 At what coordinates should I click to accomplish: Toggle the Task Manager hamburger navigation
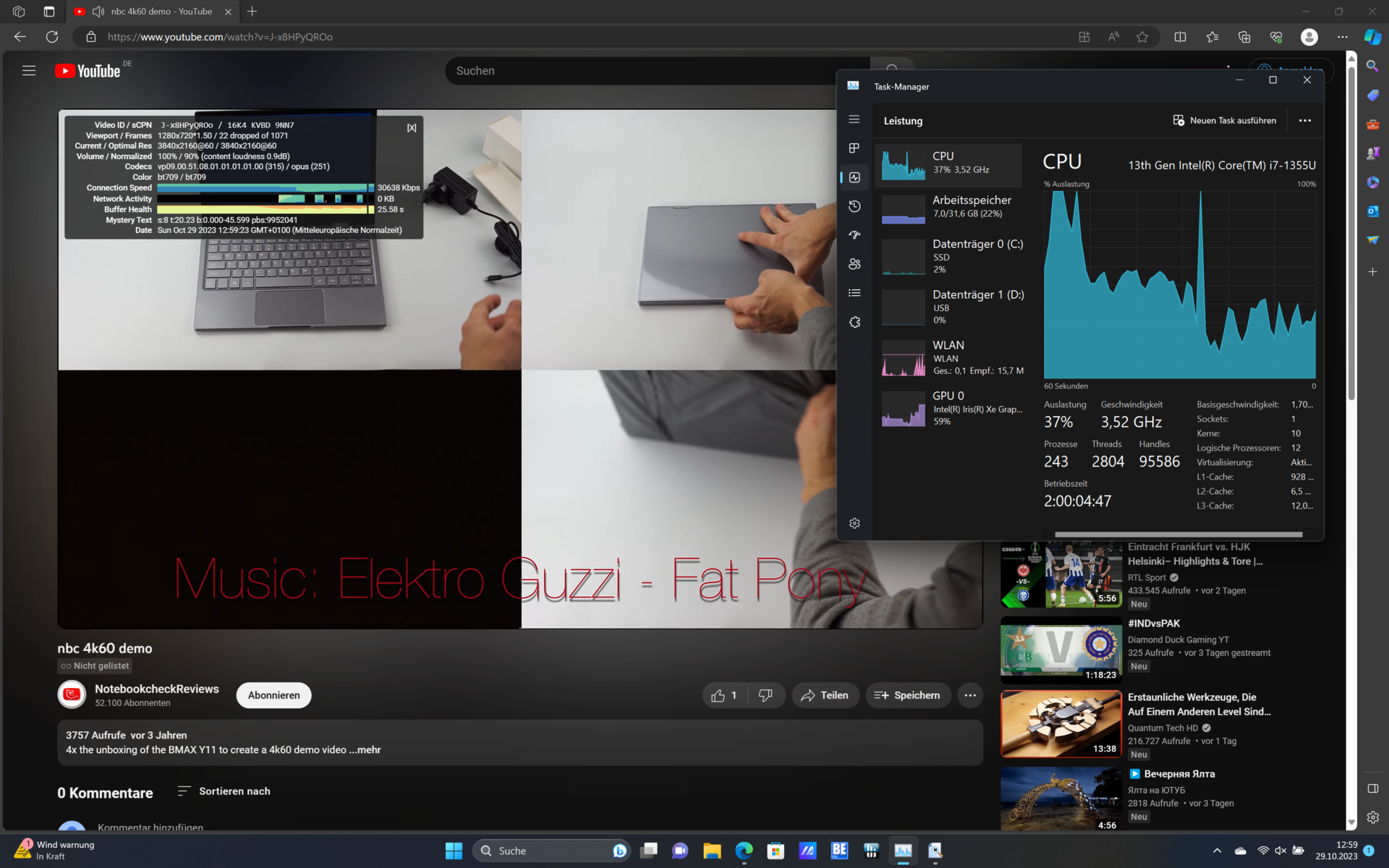[x=854, y=119]
